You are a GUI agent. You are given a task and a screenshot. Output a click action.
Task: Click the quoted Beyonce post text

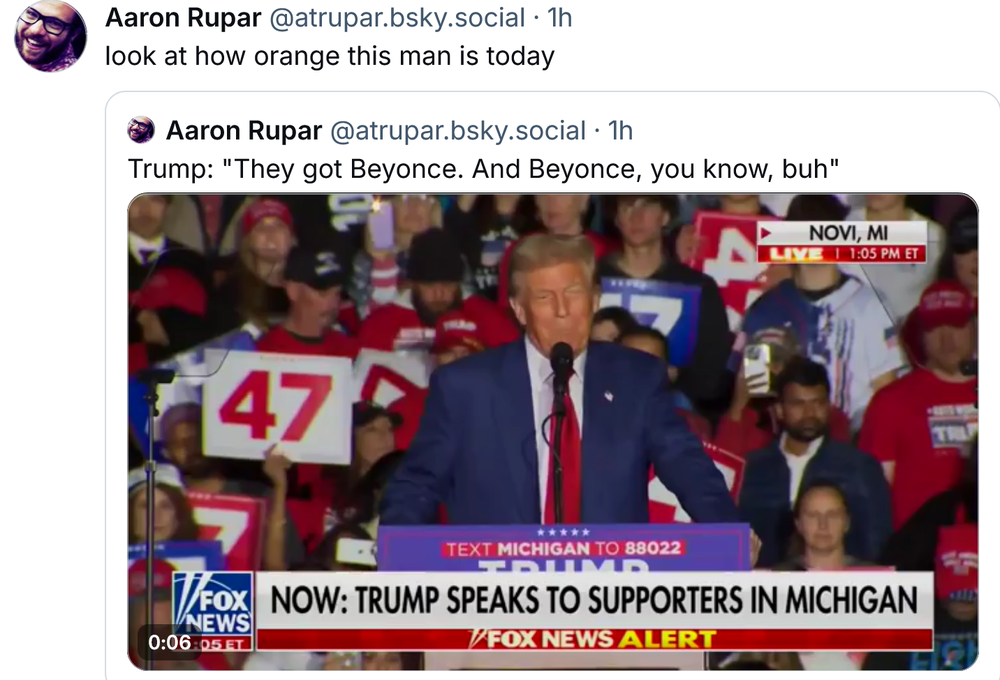coord(483,169)
